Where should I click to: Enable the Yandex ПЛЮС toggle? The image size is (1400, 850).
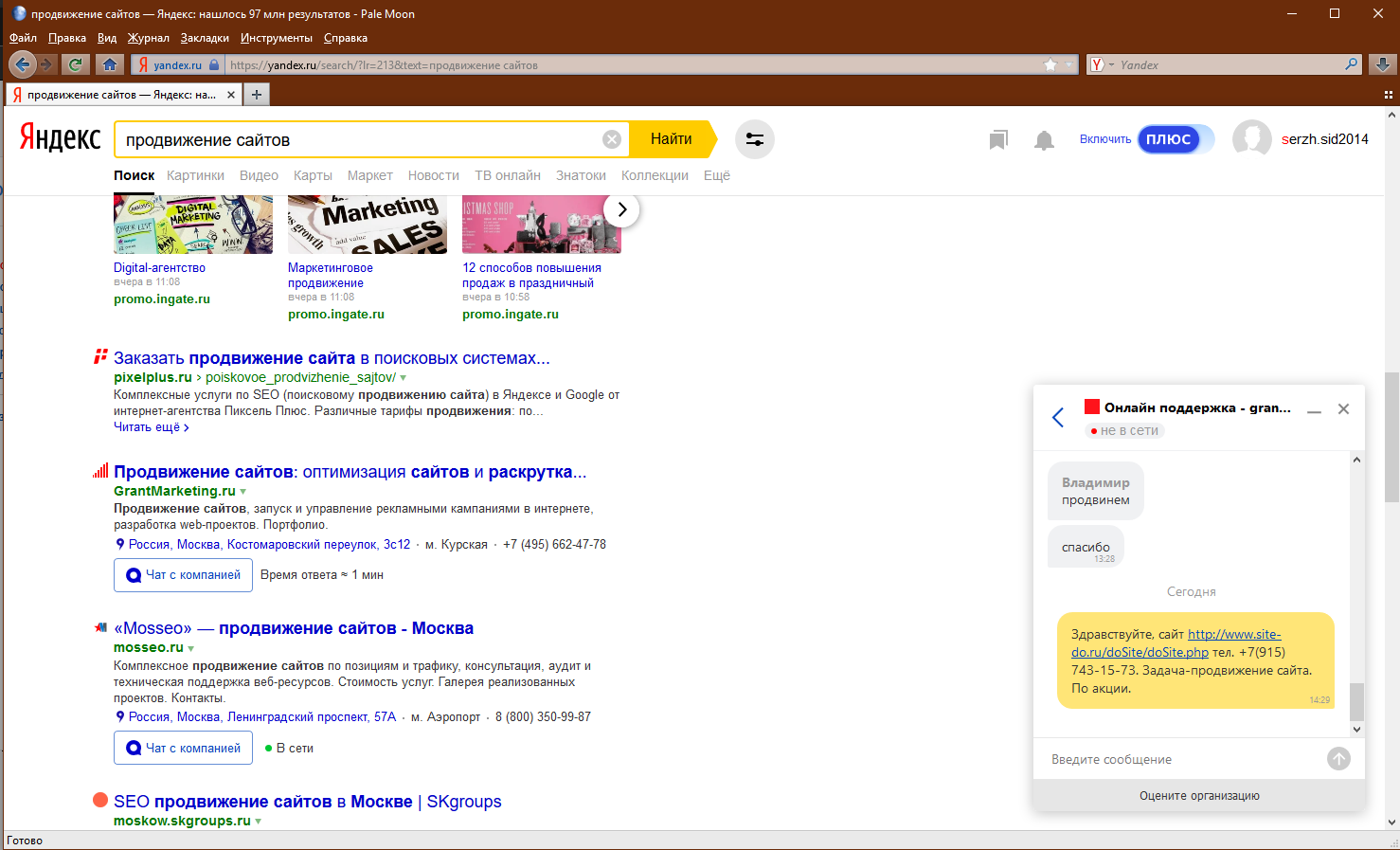(1176, 139)
